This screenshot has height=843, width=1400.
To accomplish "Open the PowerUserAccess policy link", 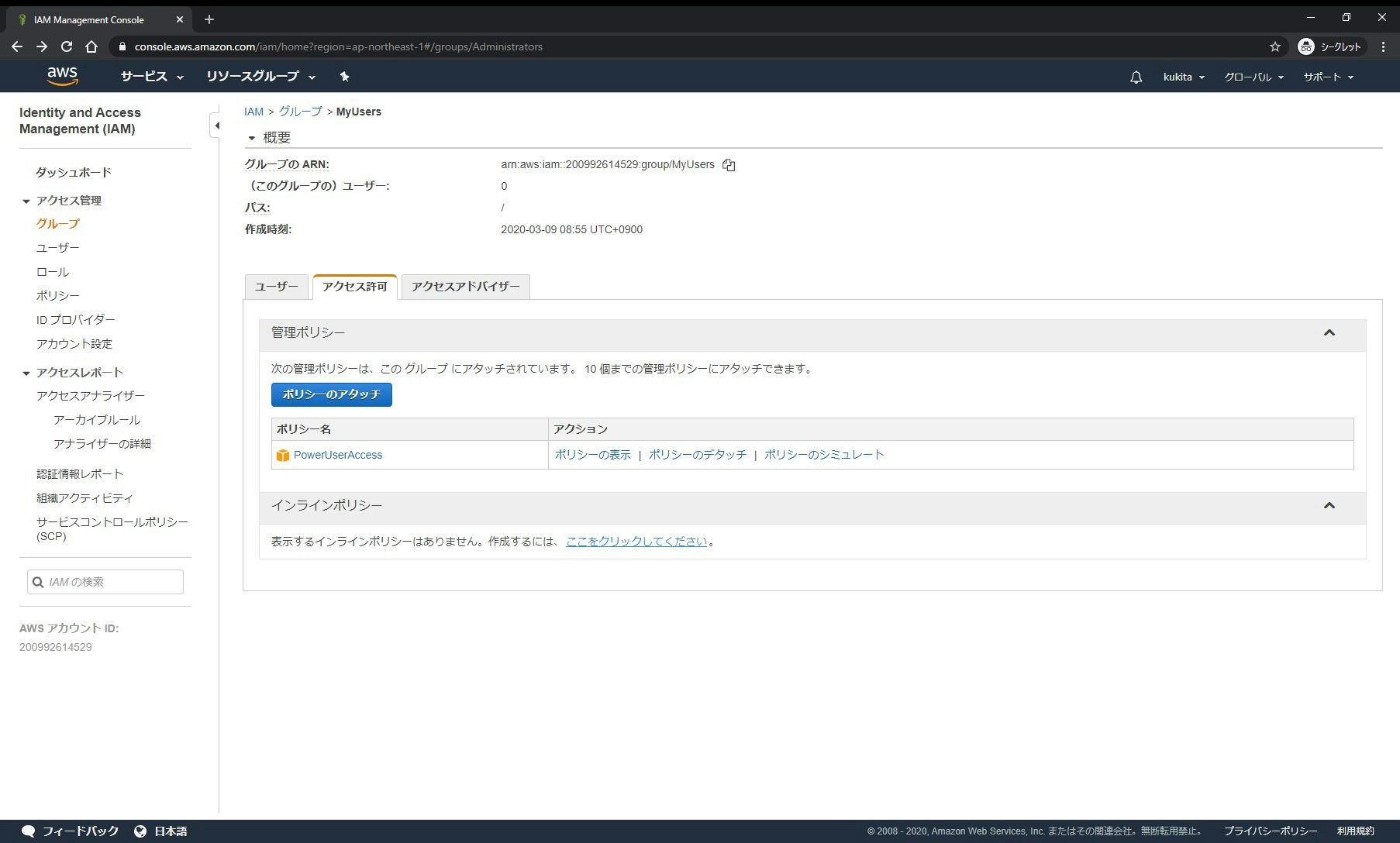I will click(338, 456).
